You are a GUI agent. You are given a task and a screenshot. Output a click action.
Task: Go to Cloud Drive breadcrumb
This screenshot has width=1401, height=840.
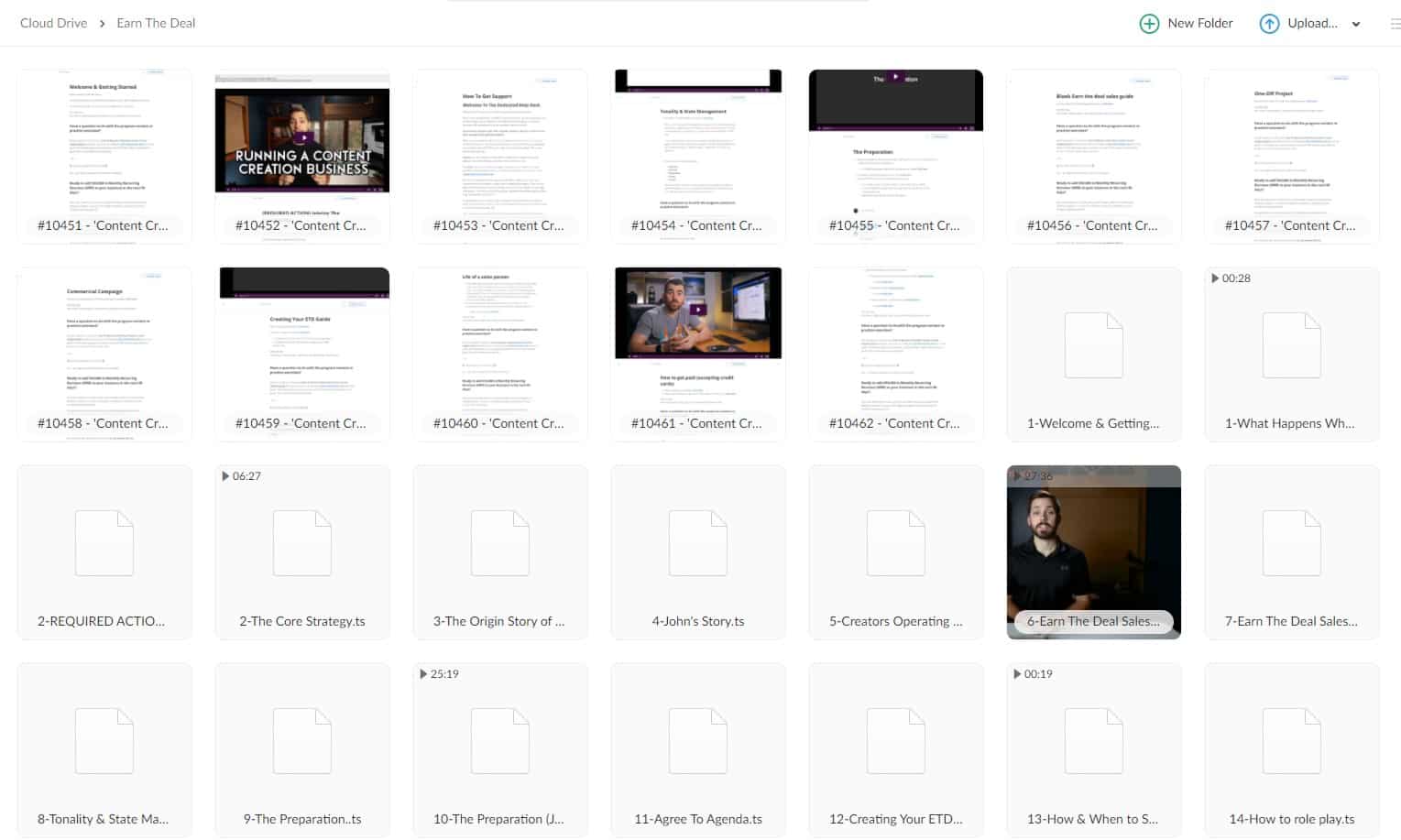53,23
